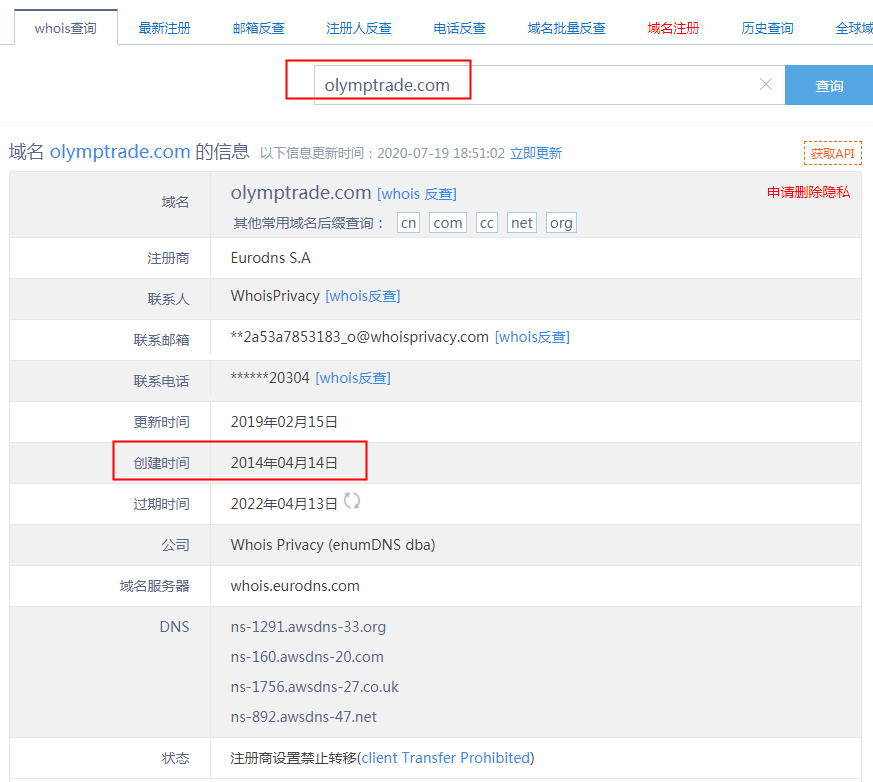Open the 历史查询 tab
Viewport: 873px width, 782px height.
click(x=767, y=28)
